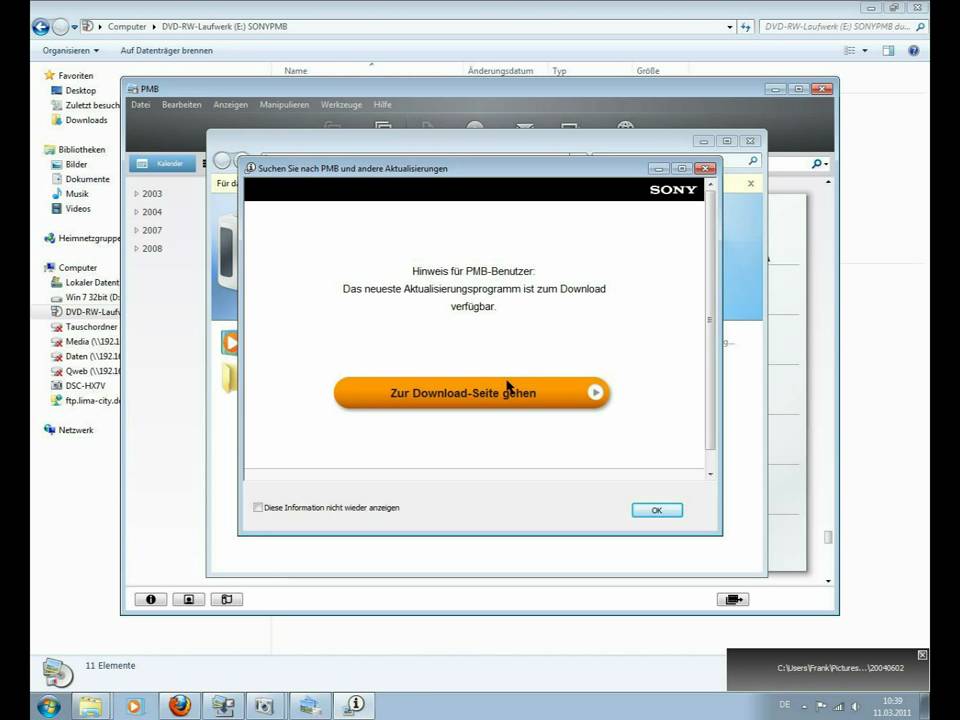Image resolution: width=960 pixels, height=720 pixels.
Task: Select DSC-HX7V device in Explorer sidebar
Action: [x=84, y=386]
